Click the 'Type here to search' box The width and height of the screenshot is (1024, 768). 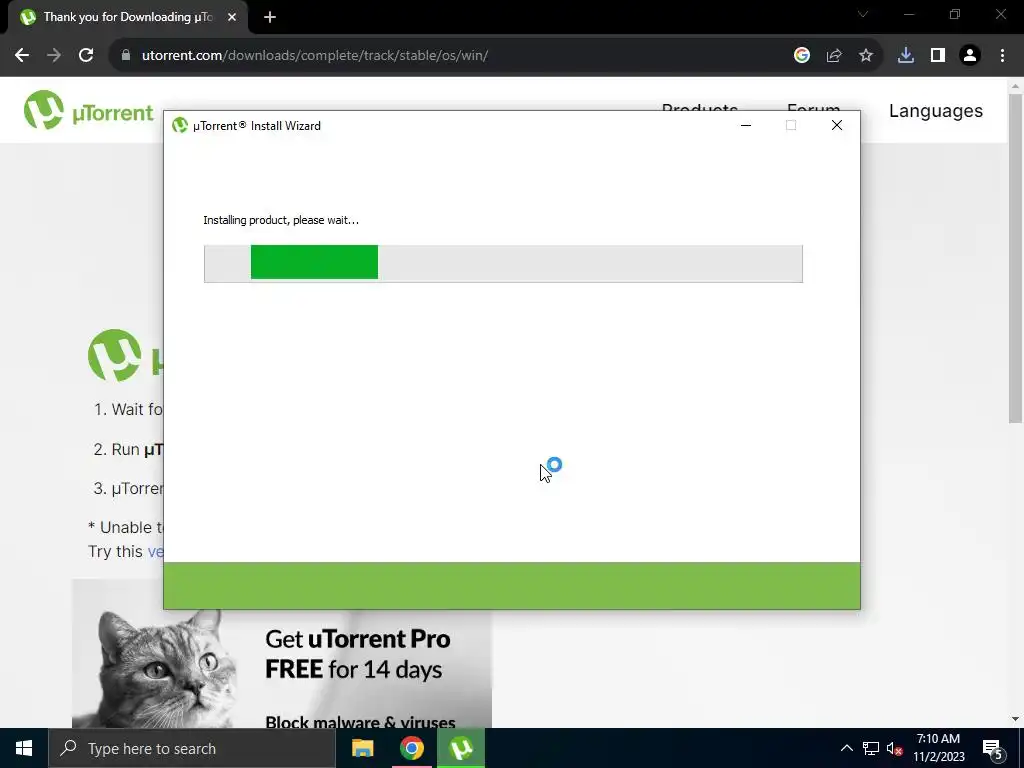pos(192,748)
